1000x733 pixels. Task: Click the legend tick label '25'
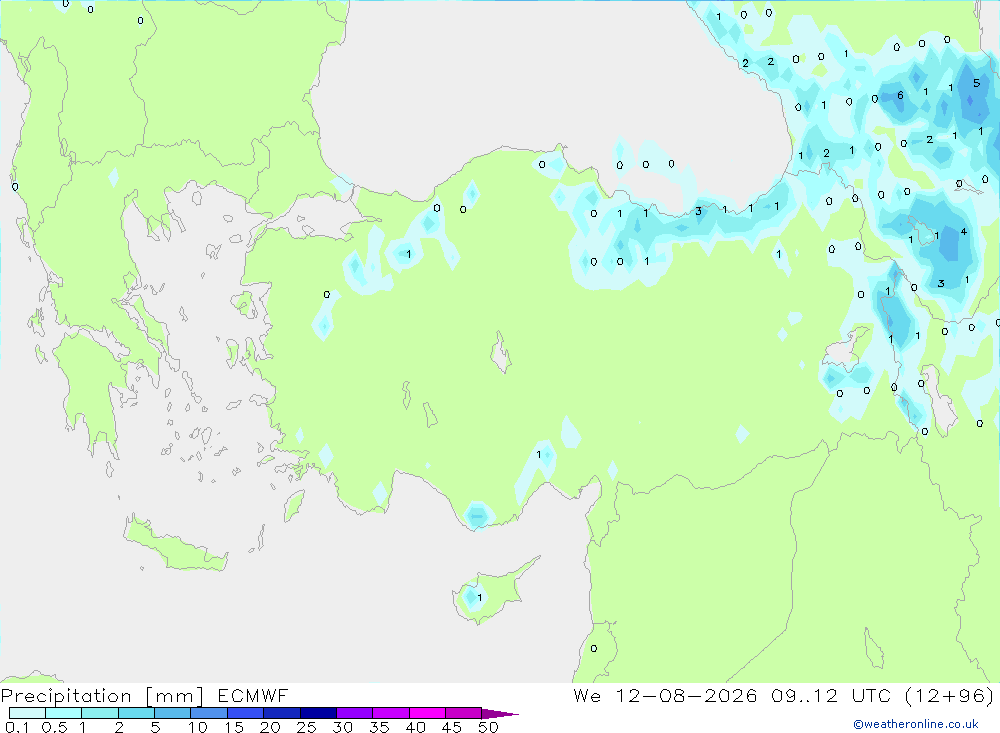point(307,727)
